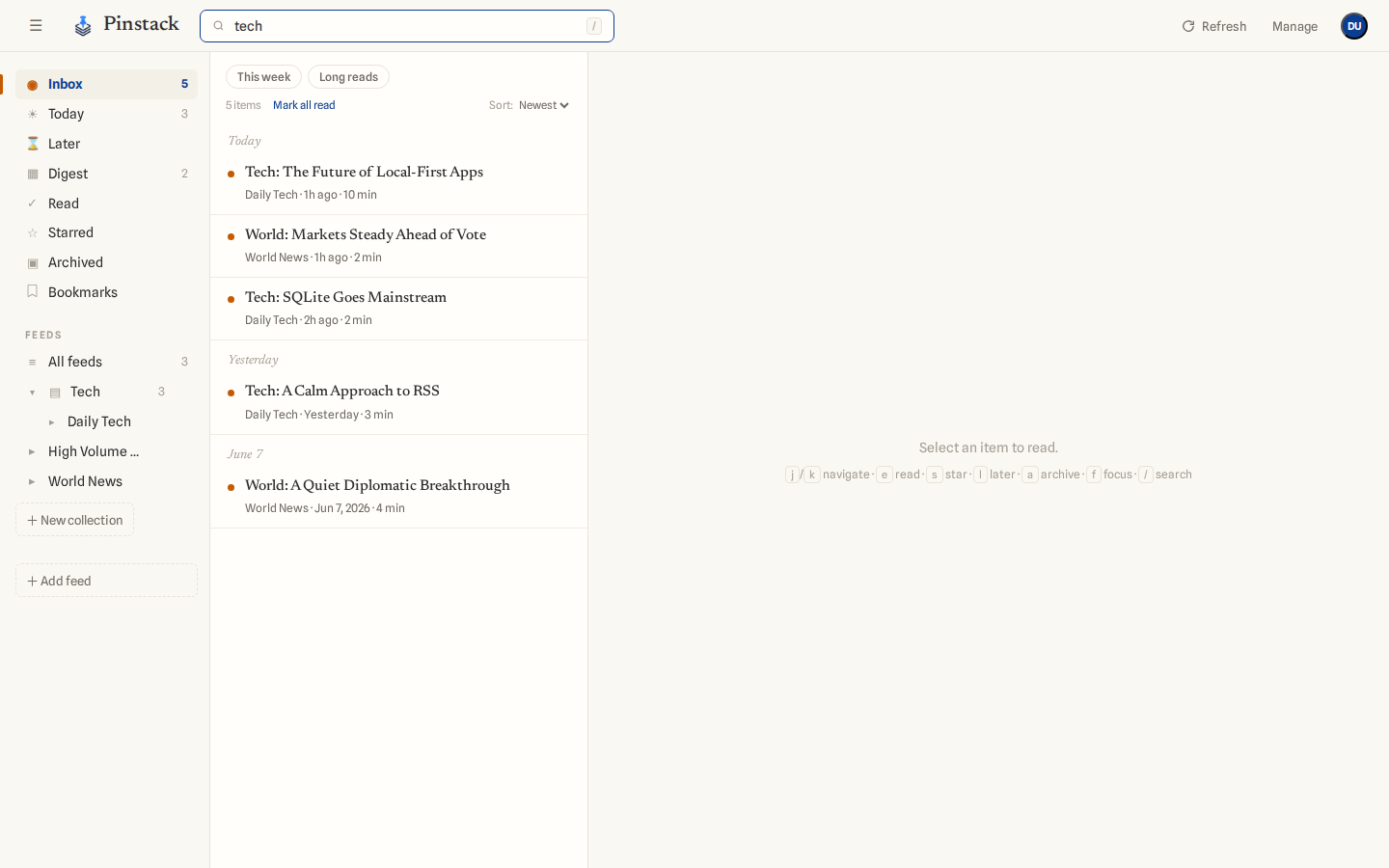Open the Later view
Image resolution: width=1389 pixels, height=868 pixels.
point(106,144)
